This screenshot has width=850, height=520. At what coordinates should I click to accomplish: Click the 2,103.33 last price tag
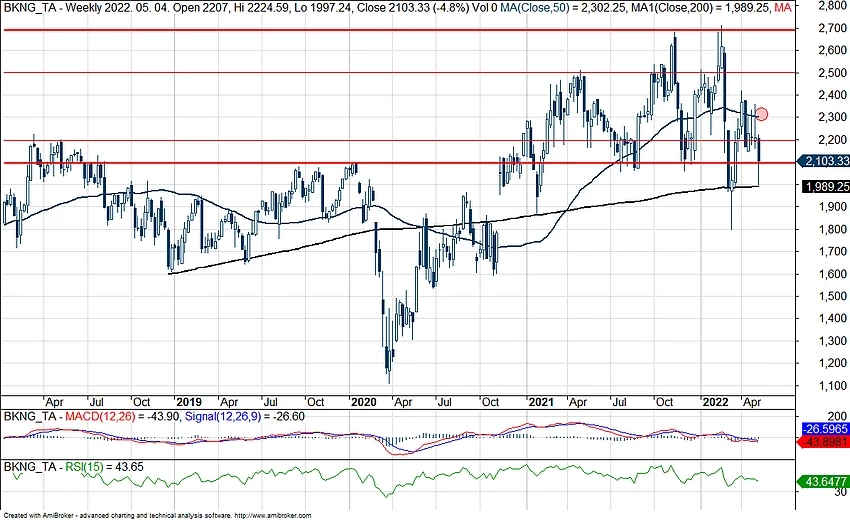click(x=825, y=161)
